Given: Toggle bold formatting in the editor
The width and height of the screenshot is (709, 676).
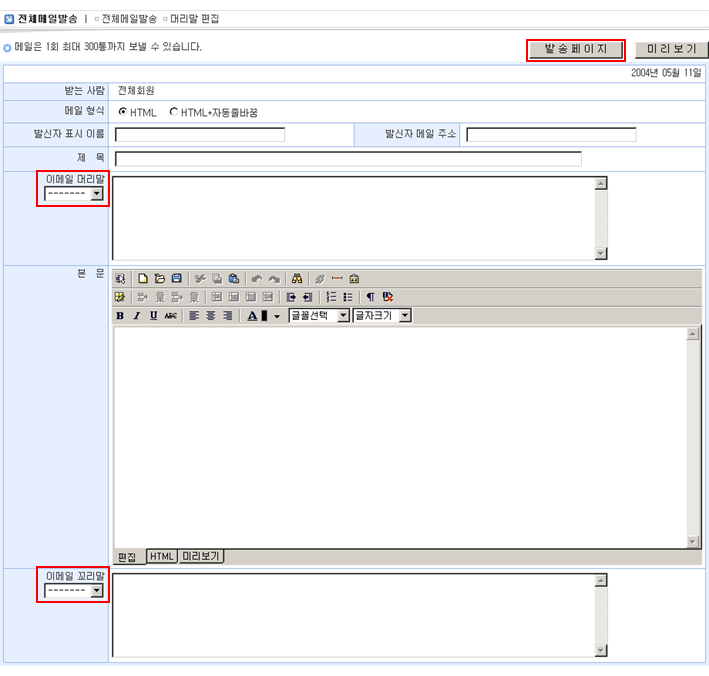Looking at the screenshot, I should pos(120,316).
